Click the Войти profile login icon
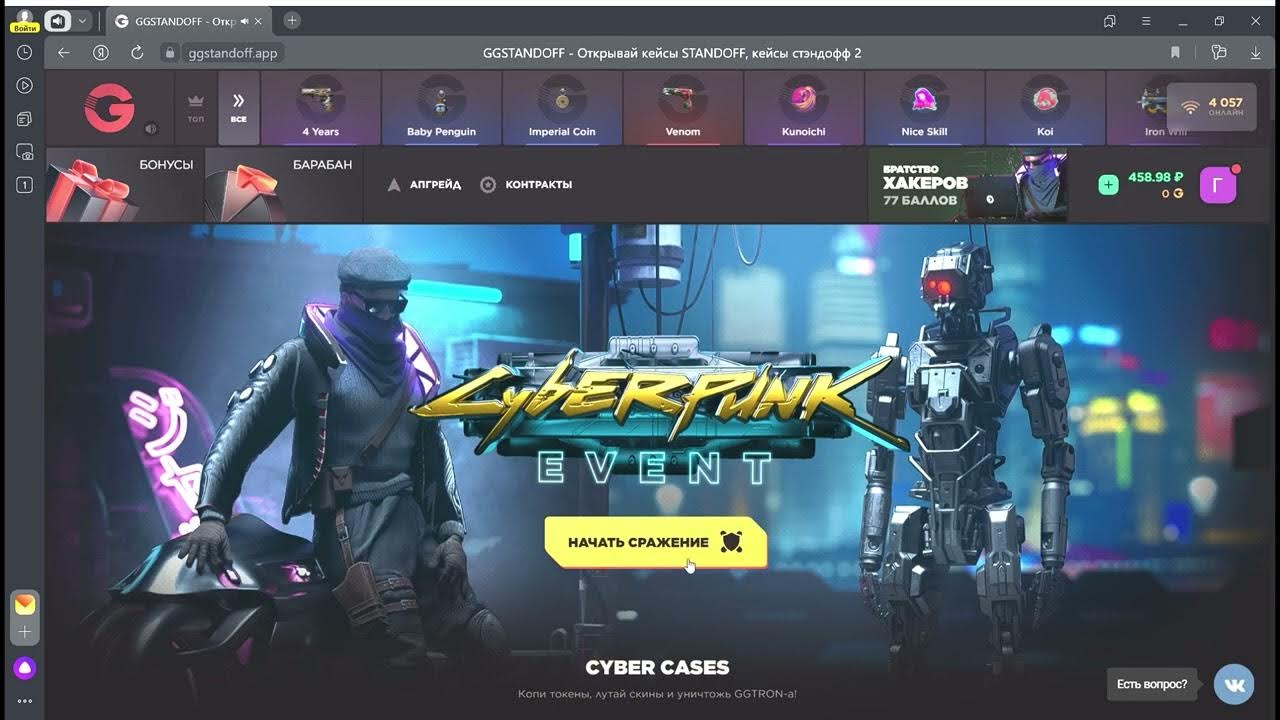The image size is (1280, 720). click(24, 21)
